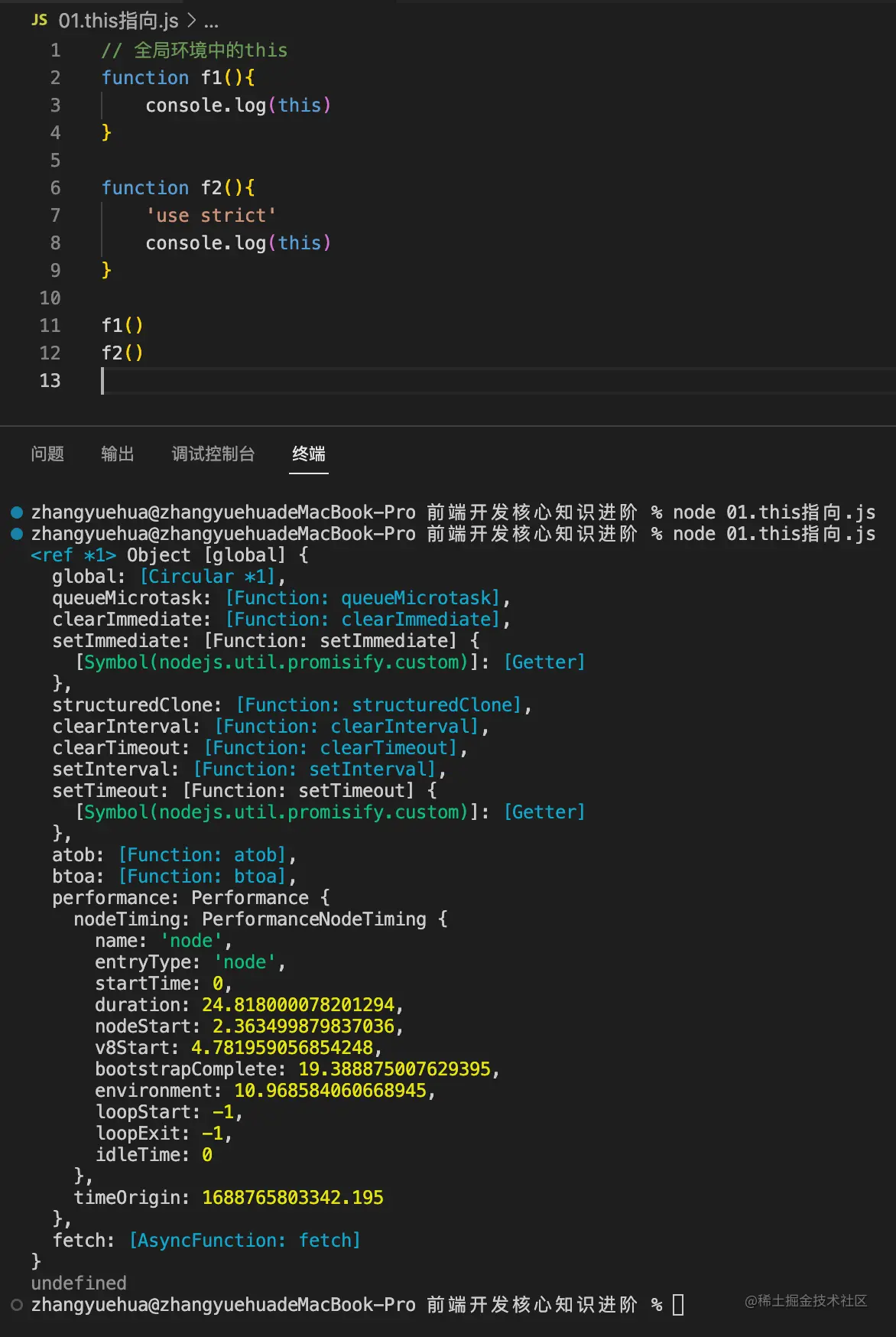Click the second blue command marker dot in terminal
The width and height of the screenshot is (896, 1337).
pos(17,534)
